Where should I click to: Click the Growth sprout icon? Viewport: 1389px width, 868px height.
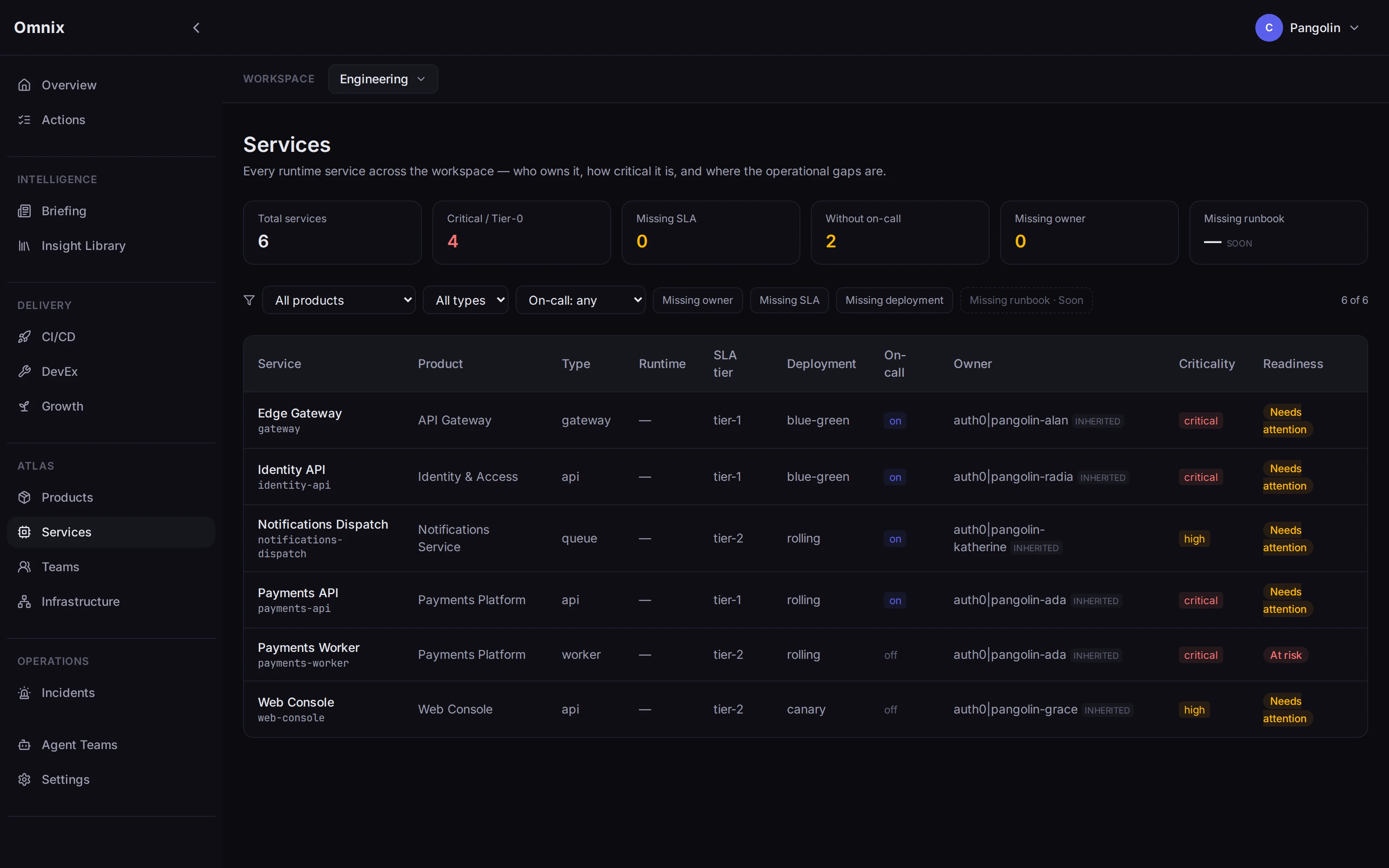click(24, 407)
